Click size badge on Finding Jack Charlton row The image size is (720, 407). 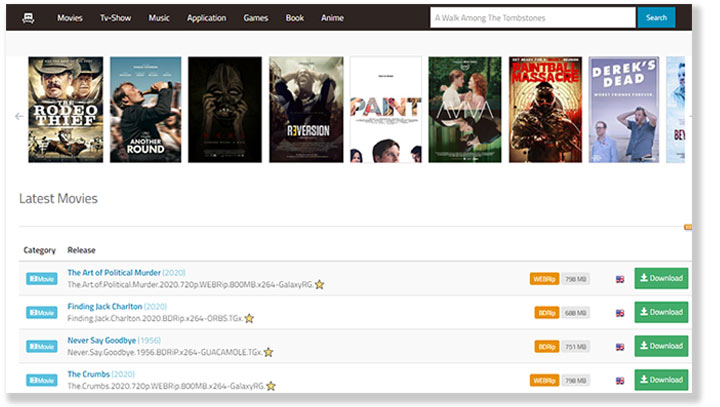(x=576, y=313)
